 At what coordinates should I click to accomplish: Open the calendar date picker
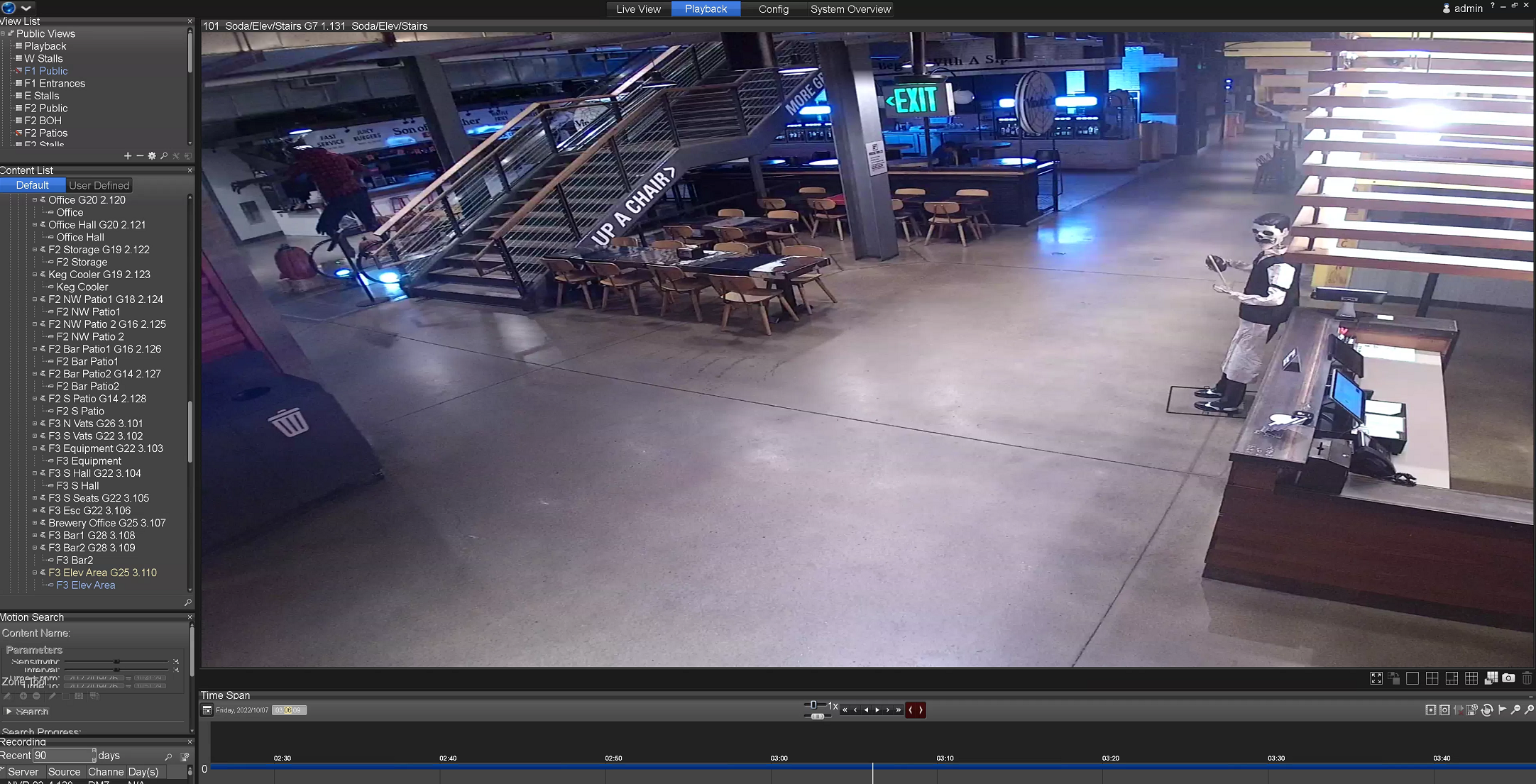(207, 710)
